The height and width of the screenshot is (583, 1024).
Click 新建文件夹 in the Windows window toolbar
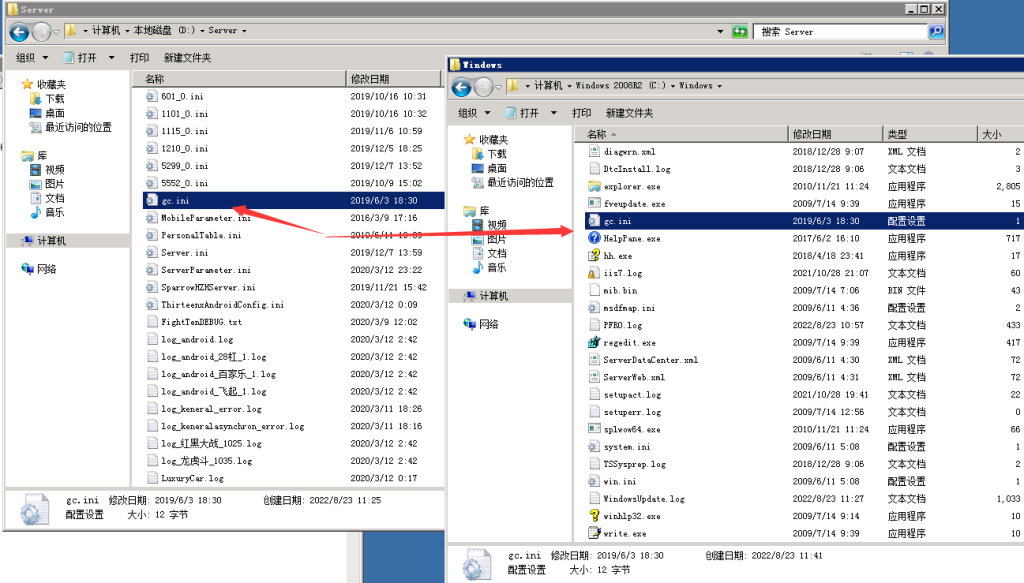629,113
